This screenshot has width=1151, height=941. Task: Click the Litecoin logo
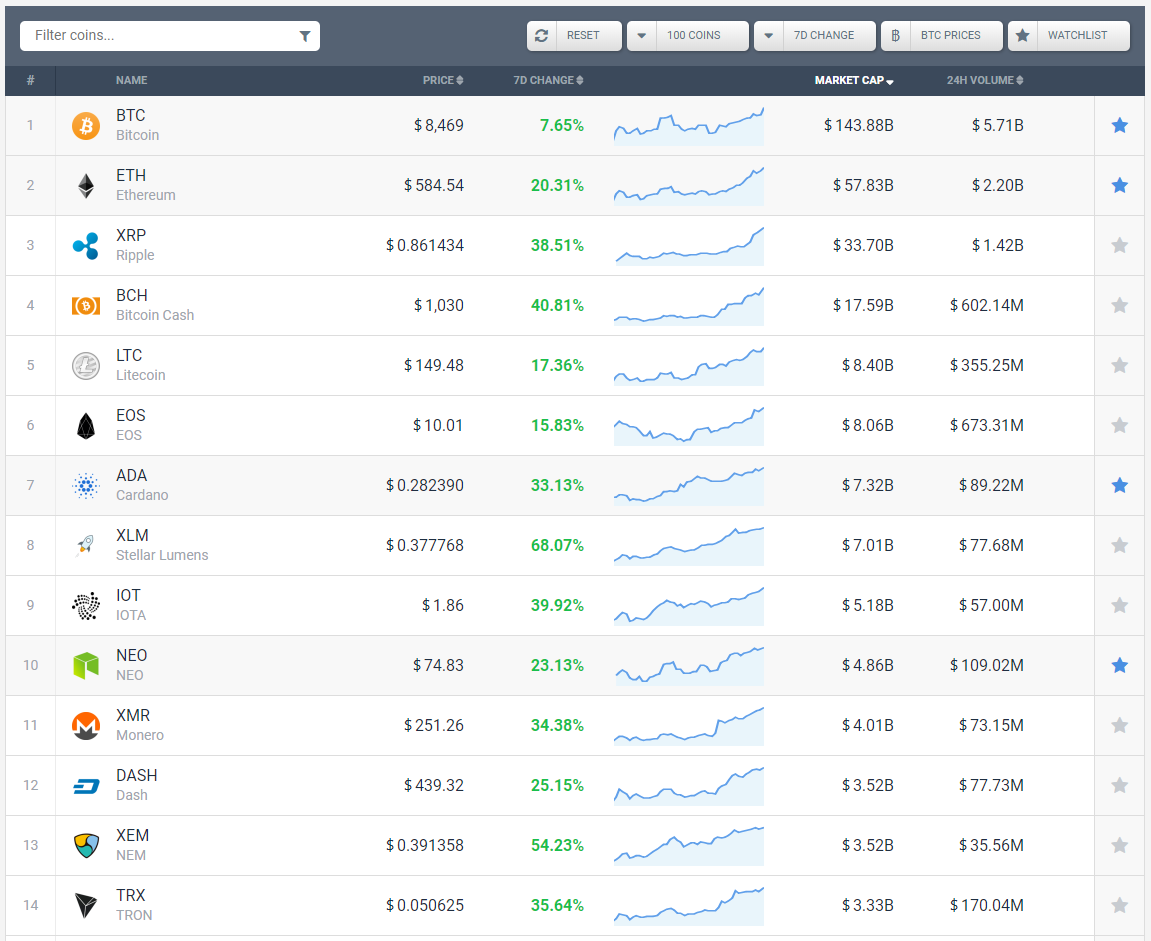coord(86,366)
